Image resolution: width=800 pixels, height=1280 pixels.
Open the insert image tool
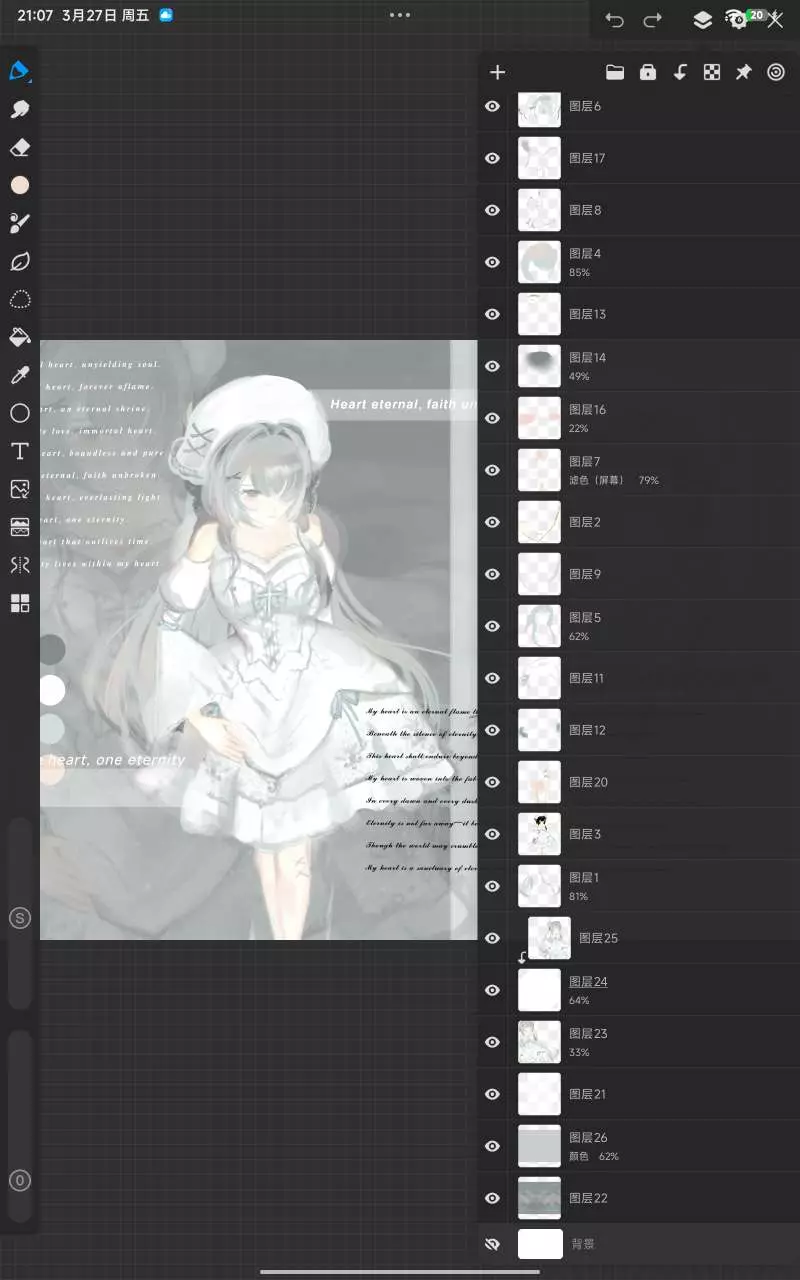(20, 489)
